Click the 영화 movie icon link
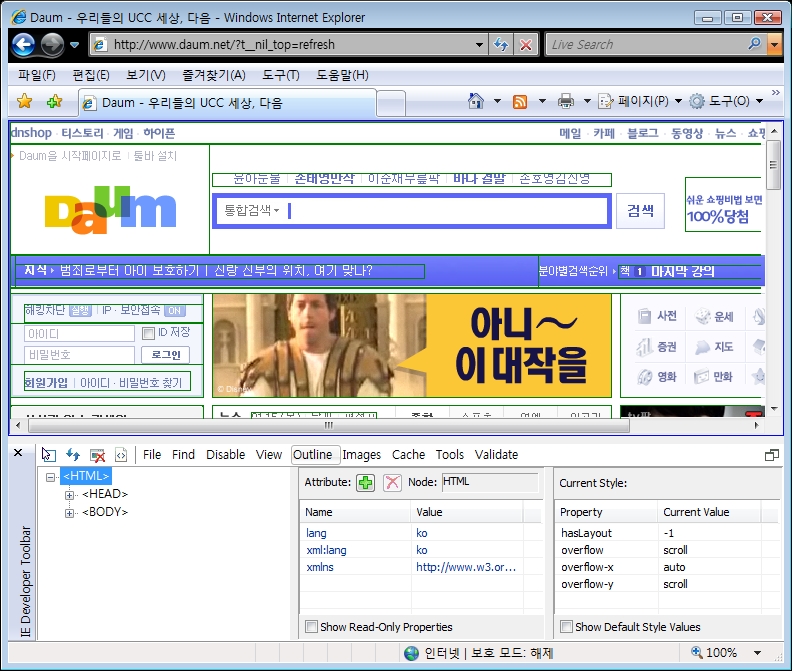The width and height of the screenshot is (793, 672). (x=656, y=377)
